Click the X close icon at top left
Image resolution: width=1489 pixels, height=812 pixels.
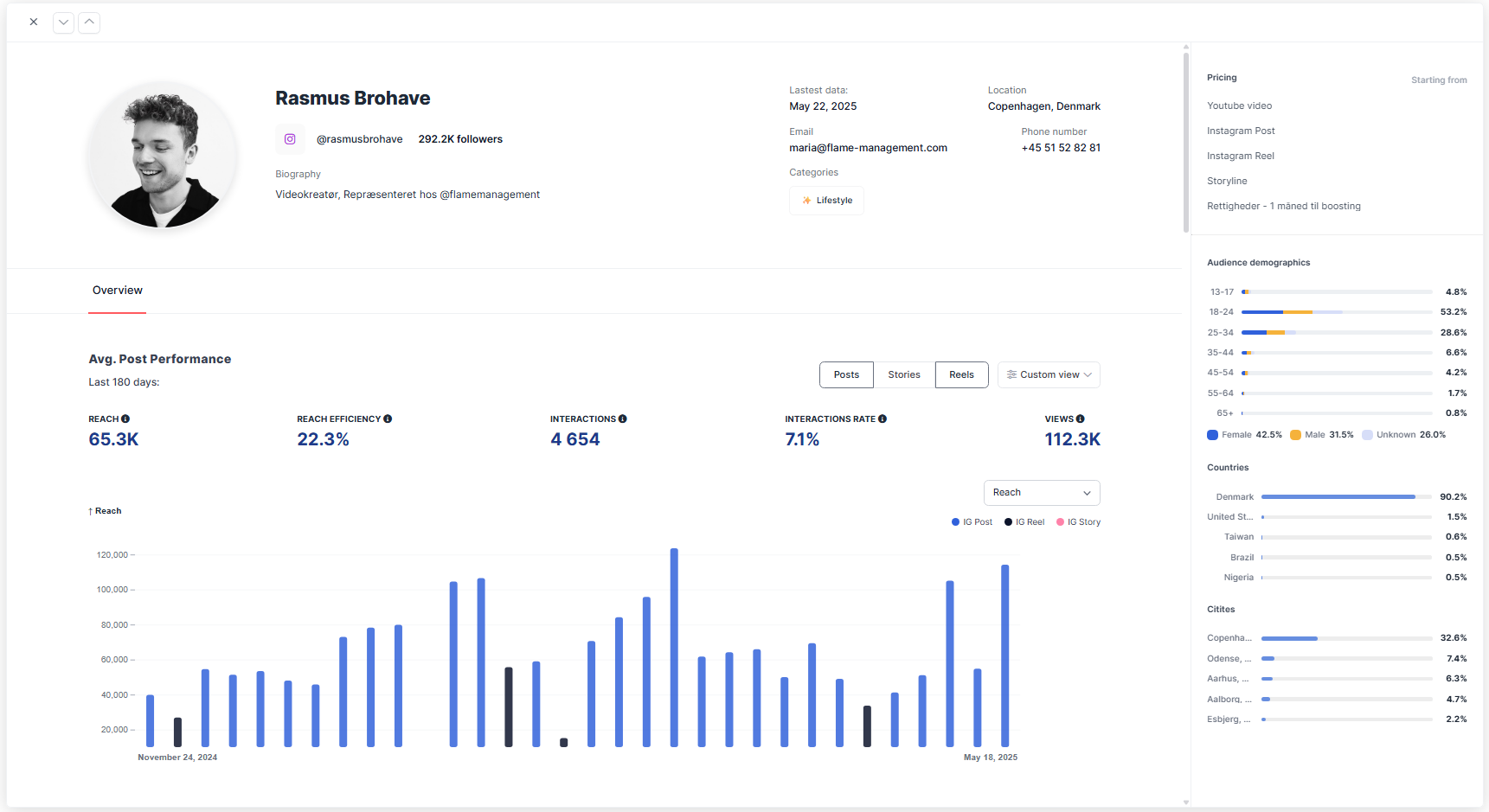[33, 21]
